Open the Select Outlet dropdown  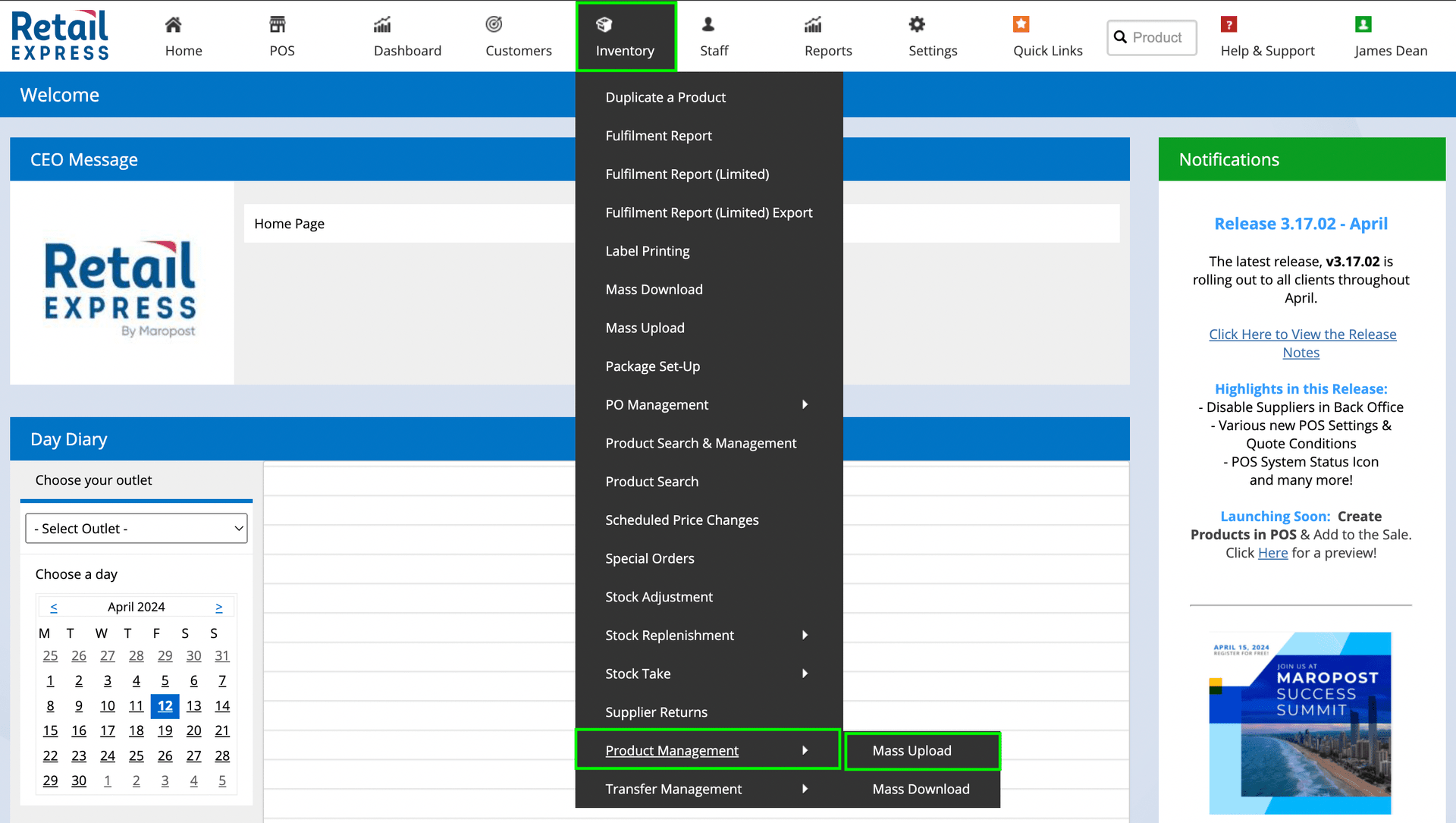(x=136, y=529)
